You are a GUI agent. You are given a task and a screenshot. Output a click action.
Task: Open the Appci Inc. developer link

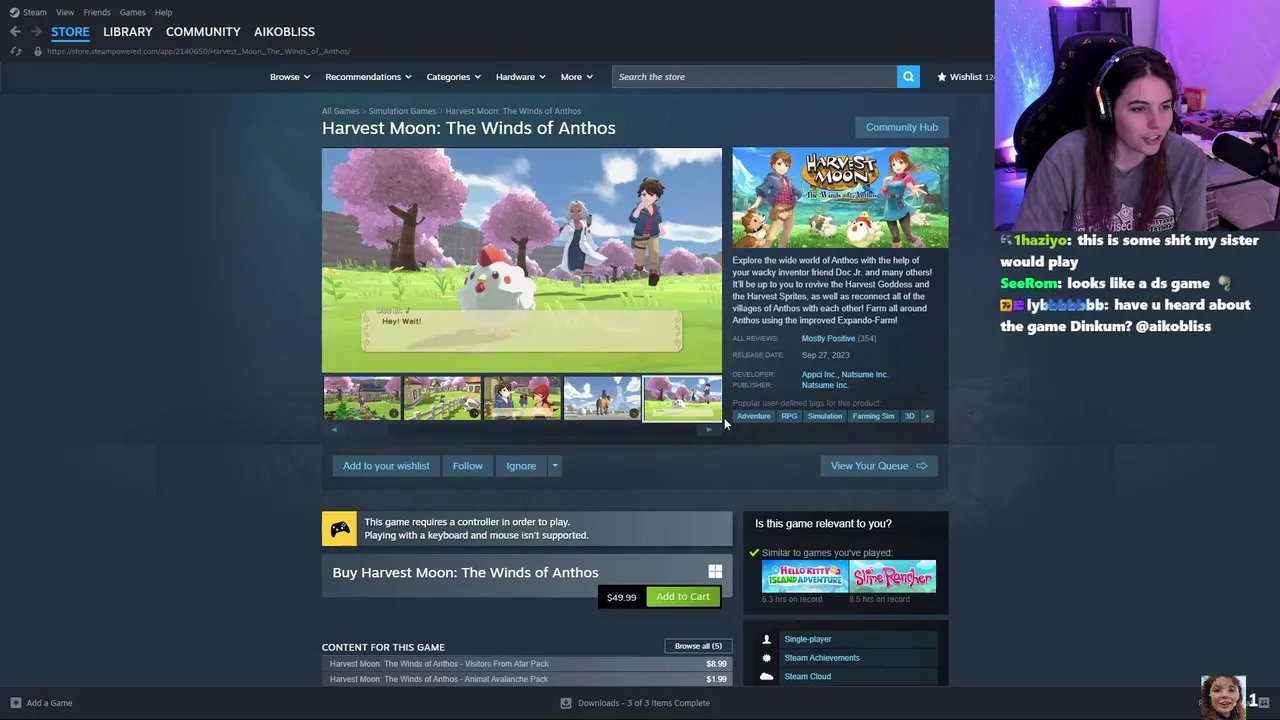pyautogui.click(x=819, y=375)
